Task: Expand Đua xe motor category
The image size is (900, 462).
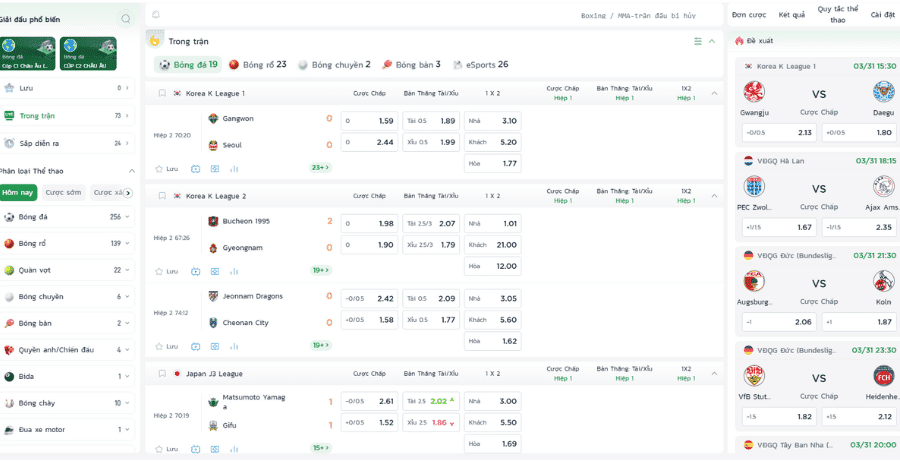Action: [67, 429]
